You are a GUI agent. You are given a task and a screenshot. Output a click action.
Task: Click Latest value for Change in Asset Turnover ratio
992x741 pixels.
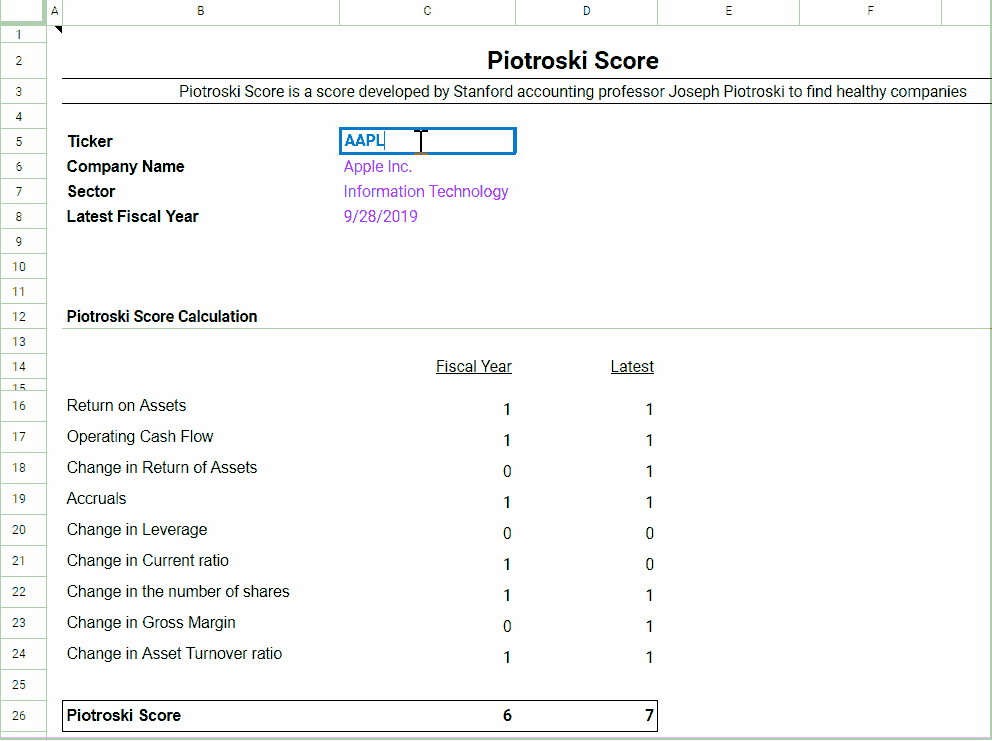[x=649, y=657]
